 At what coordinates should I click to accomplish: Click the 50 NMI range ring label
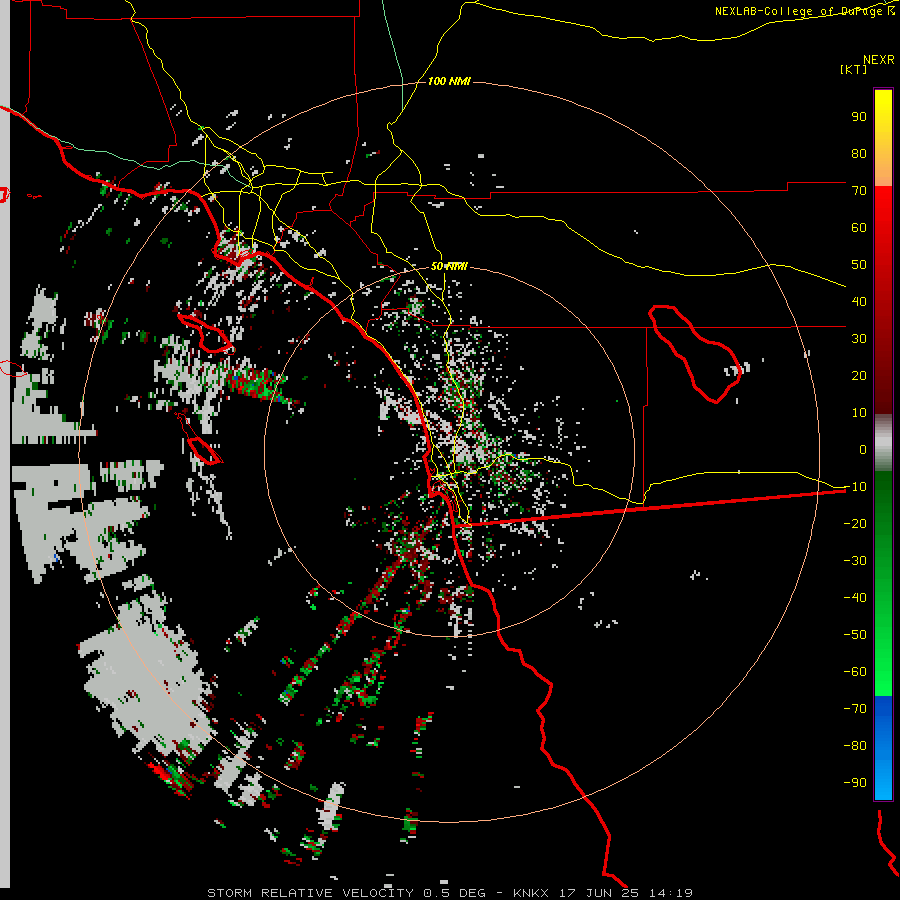[x=449, y=266]
